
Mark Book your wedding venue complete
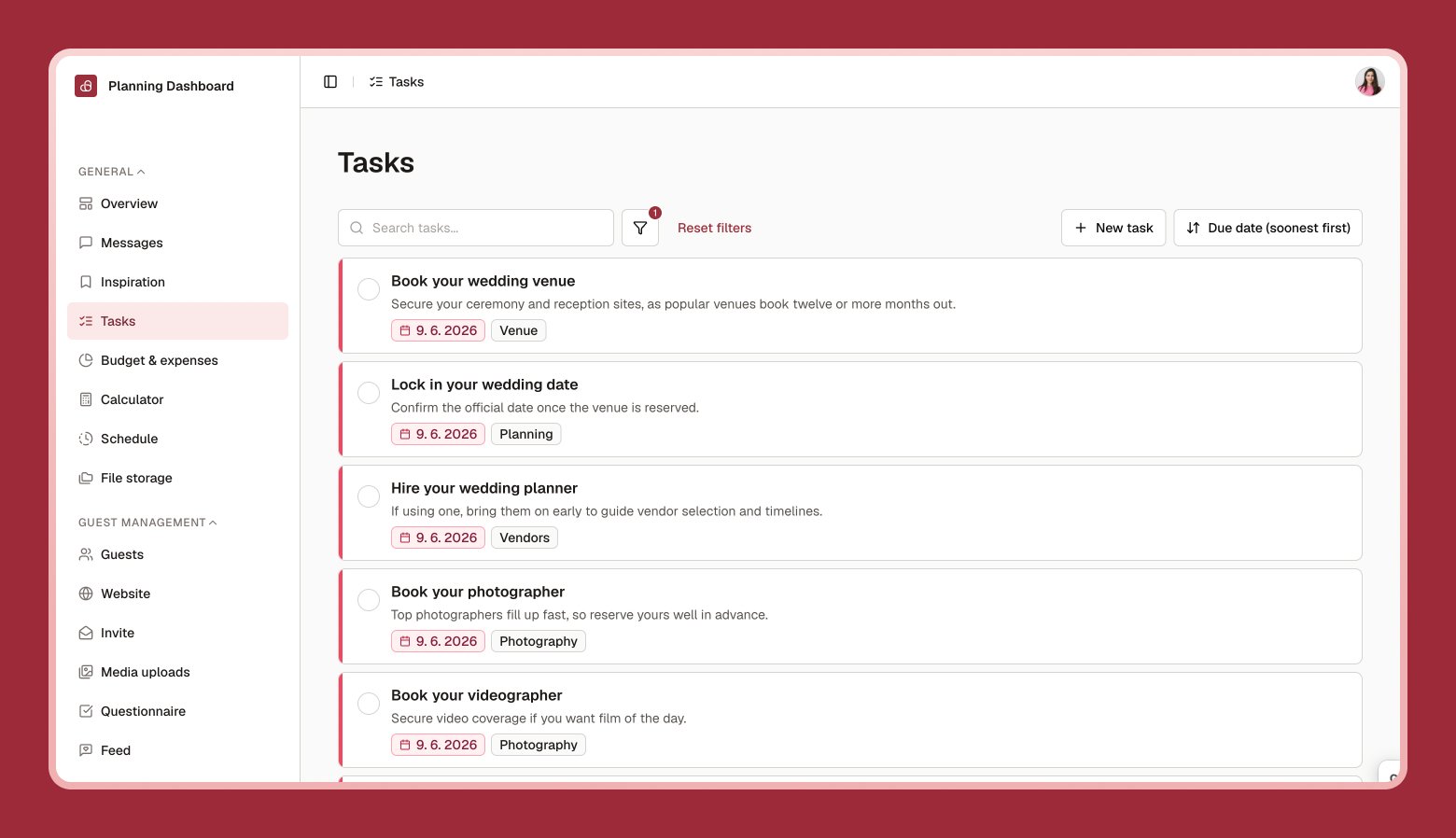click(x=369, y=289)
